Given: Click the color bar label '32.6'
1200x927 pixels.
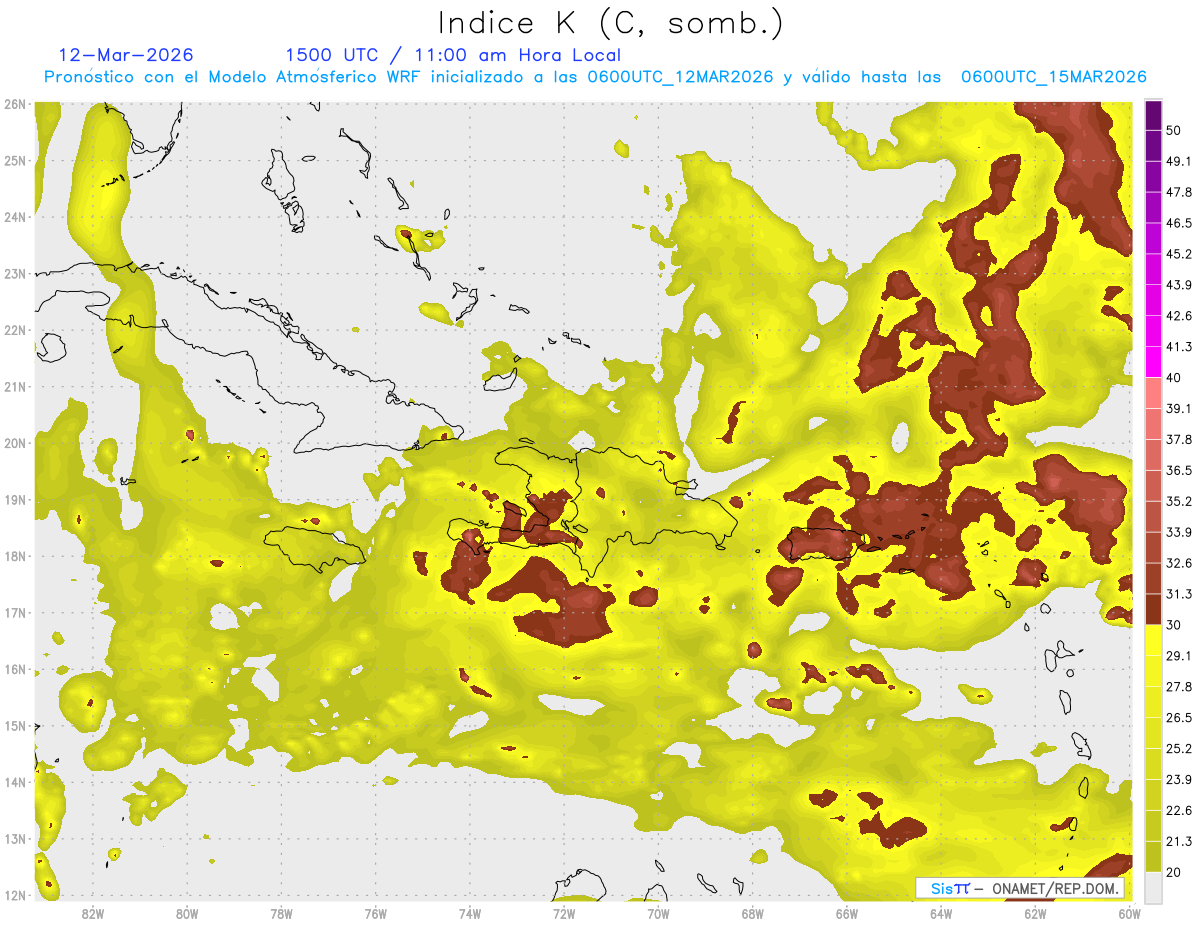Looking at the screenshot, I should [1179, 563].
